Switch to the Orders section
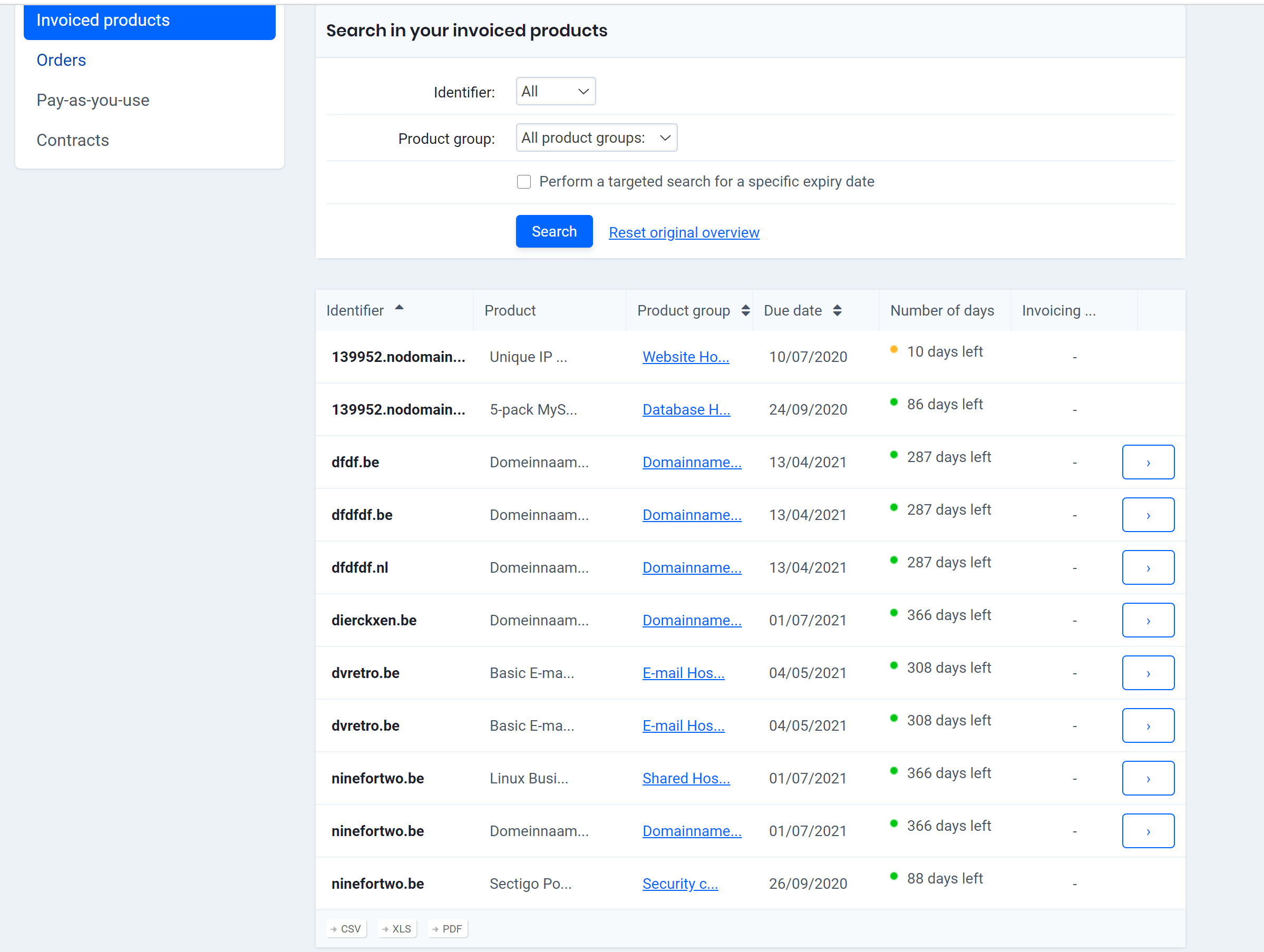Screen dimensions: 1264x952 pos(61,60)
